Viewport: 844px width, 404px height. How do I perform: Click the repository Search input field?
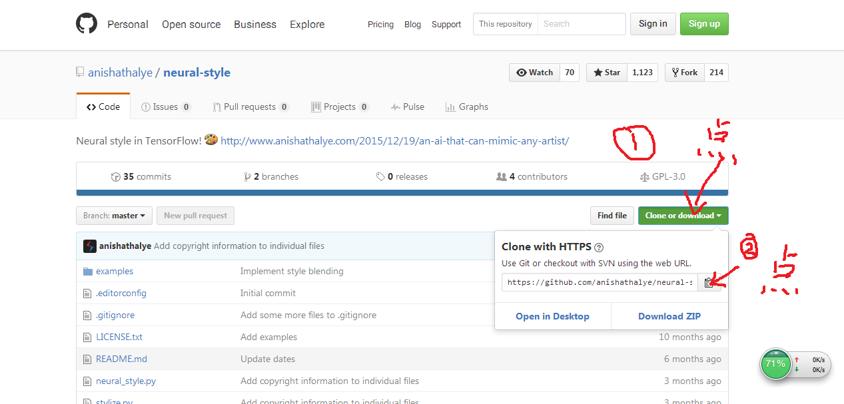581,24
